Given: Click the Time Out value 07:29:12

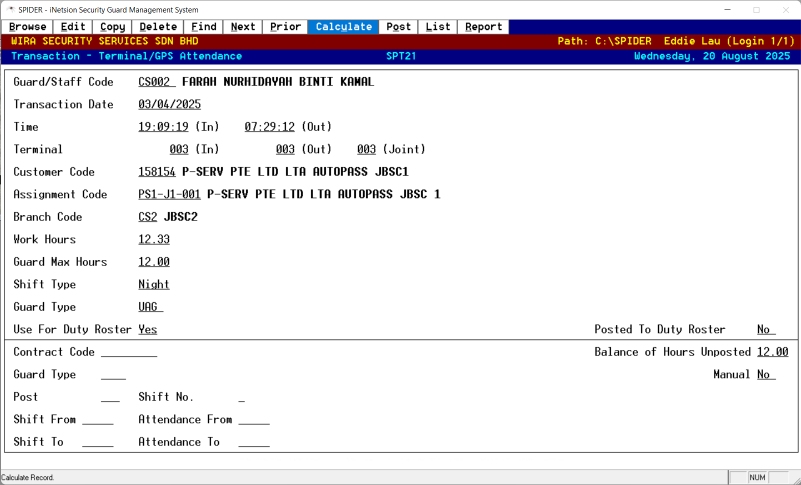Looking at the screenshot, I should pyautogui.click(x=269, y=127).
